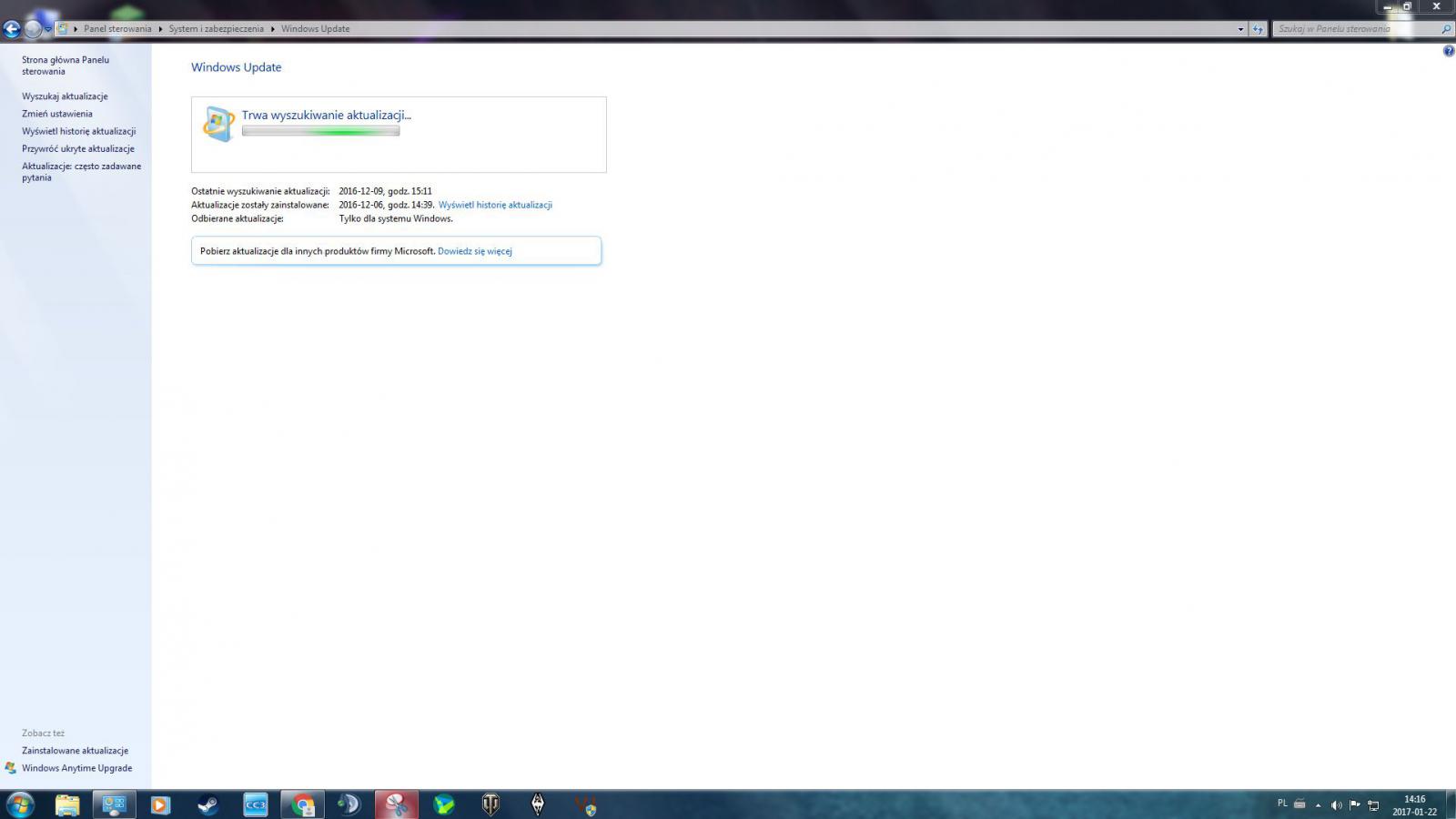Click Wyszukaj aktualizacje in sidebar
Image resolution: width=1456 pixels, height=819 pixels.
[x=65, y=96]
